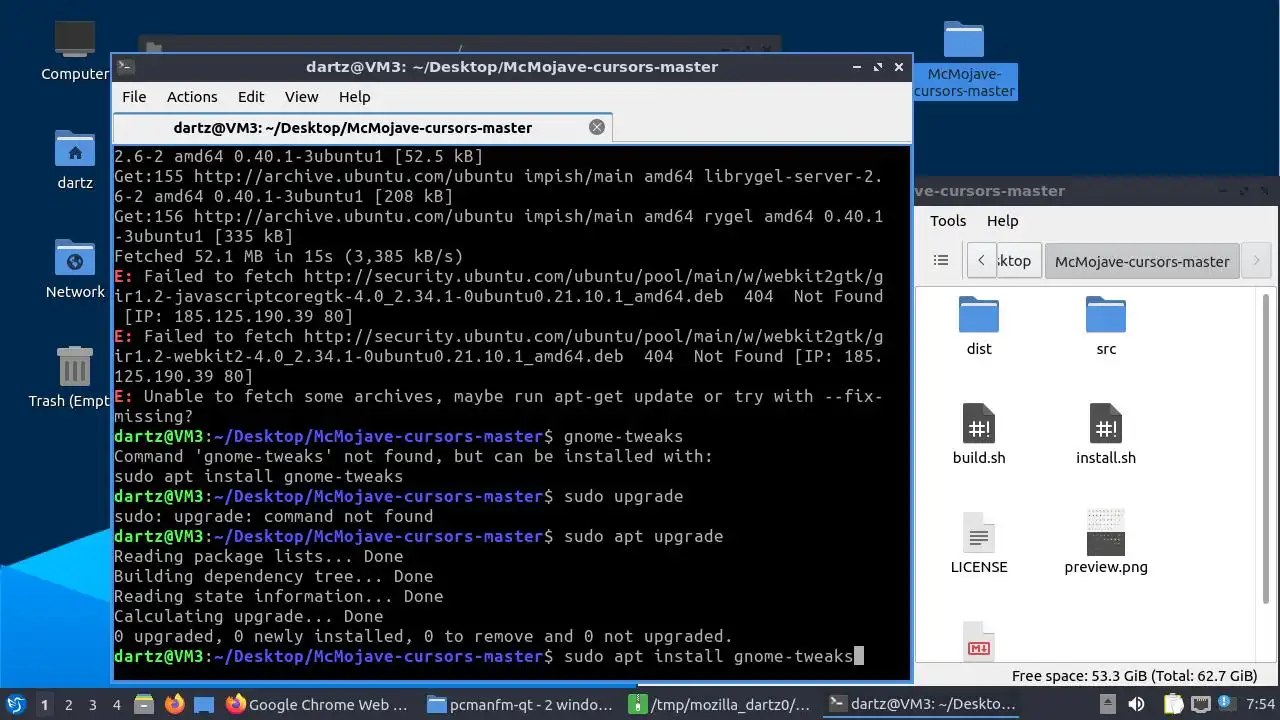The width and height of the screenshot is (1280, 720).
Task: Launch file manager from quick launch
Action: coord(144,705)
